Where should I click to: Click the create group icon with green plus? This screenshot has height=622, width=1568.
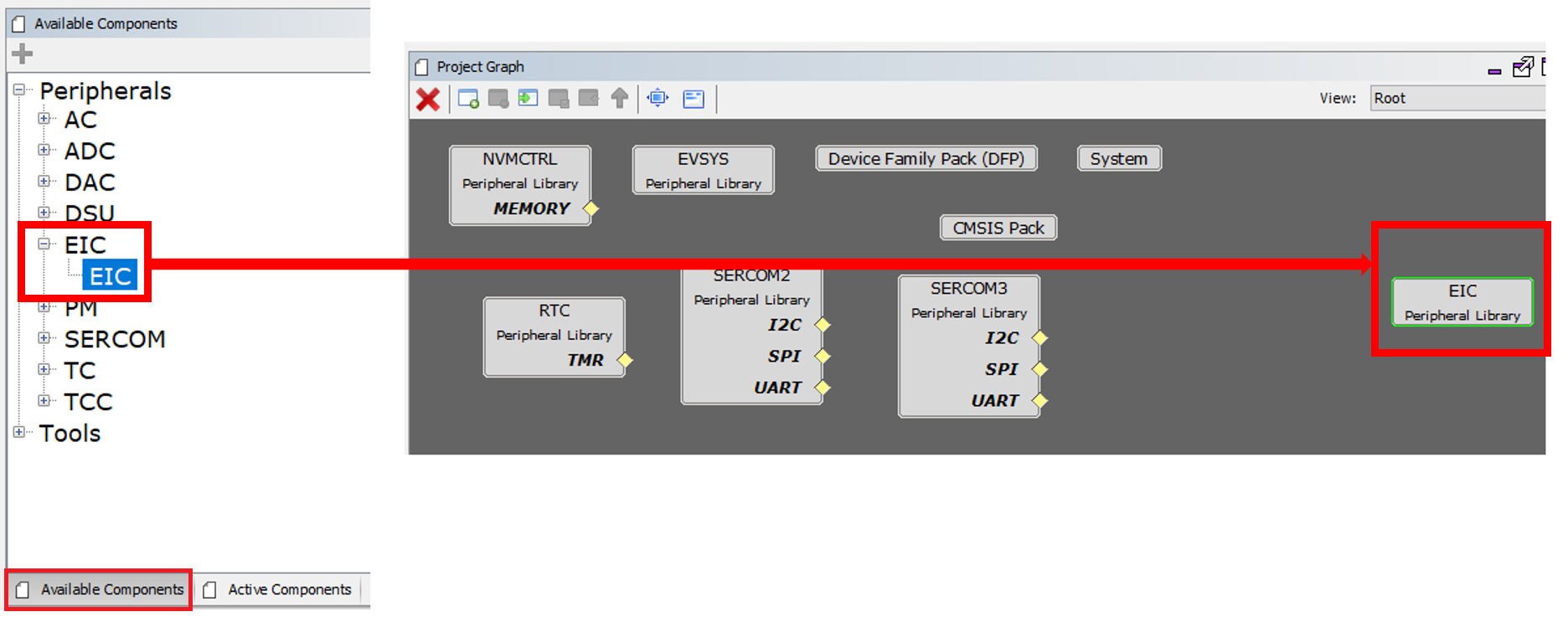tap(468, 99)
